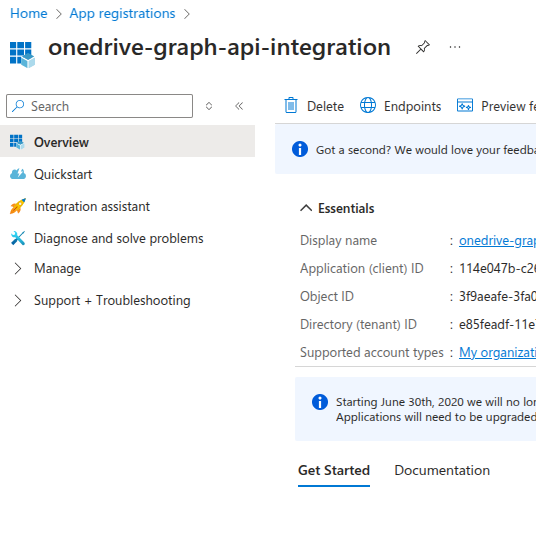This screenshot has width=536, height=544.
Task: Click Directory (tenant) ID value e85feadf
Action: click(497, 324)
